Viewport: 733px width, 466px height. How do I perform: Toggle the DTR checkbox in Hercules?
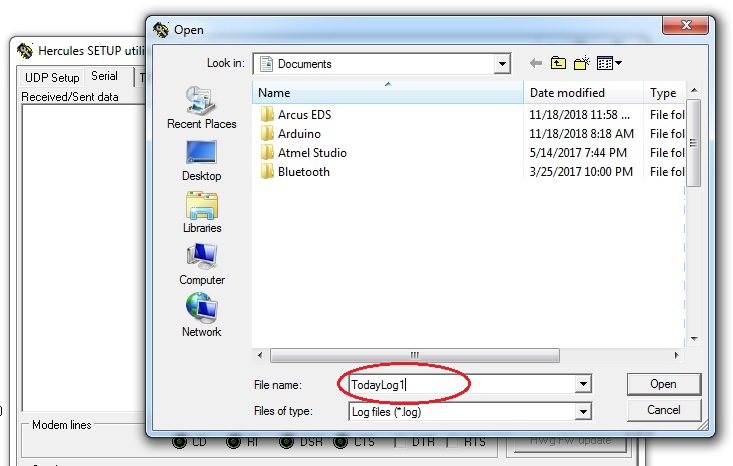pyautogui.click(x=401, y=442)
